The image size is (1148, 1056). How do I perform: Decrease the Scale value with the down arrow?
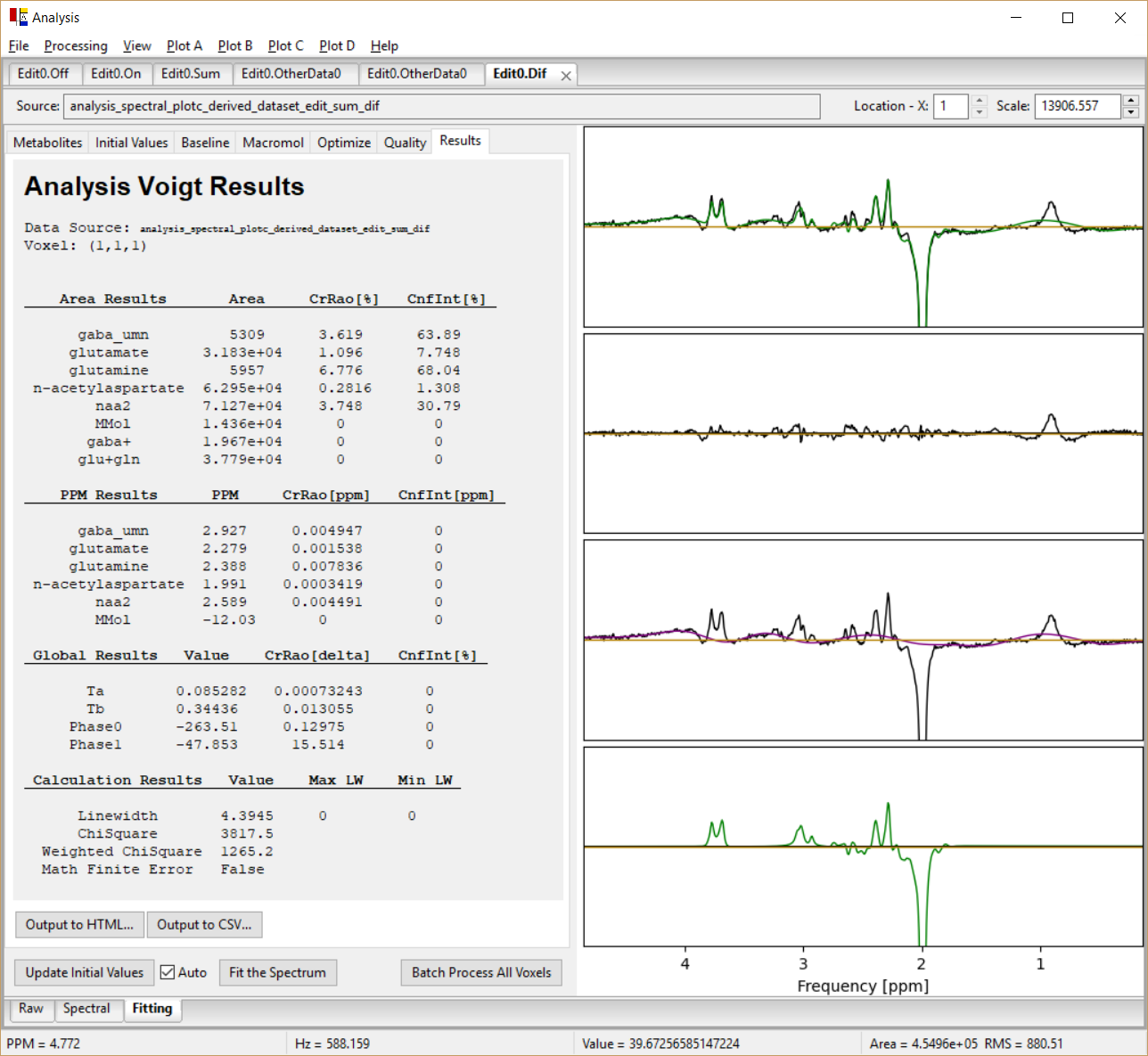[1131, 111]
